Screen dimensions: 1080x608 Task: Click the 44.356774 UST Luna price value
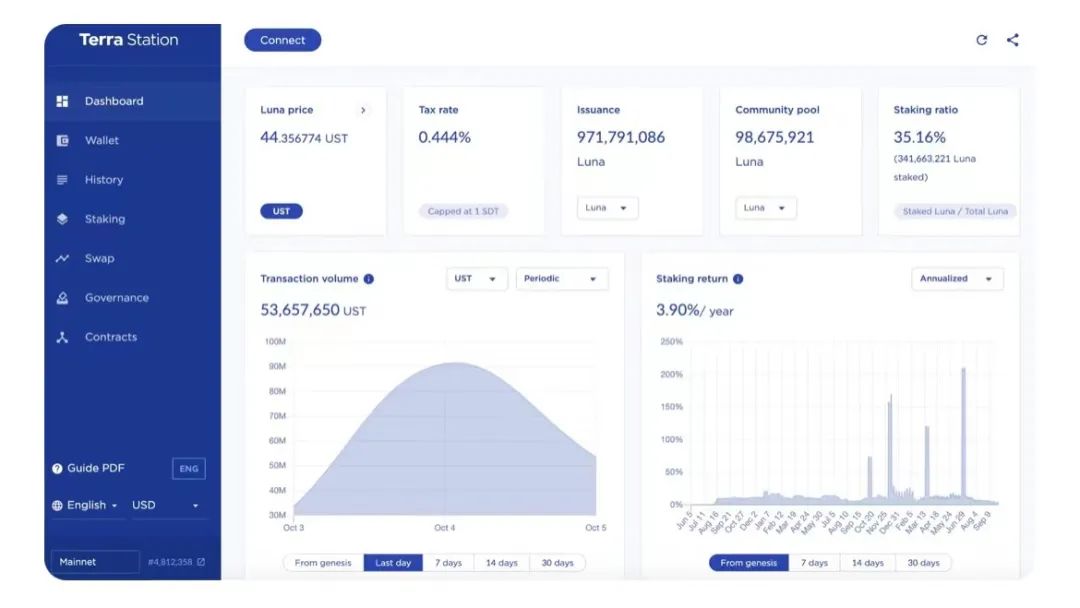click(x=304, y=138)
